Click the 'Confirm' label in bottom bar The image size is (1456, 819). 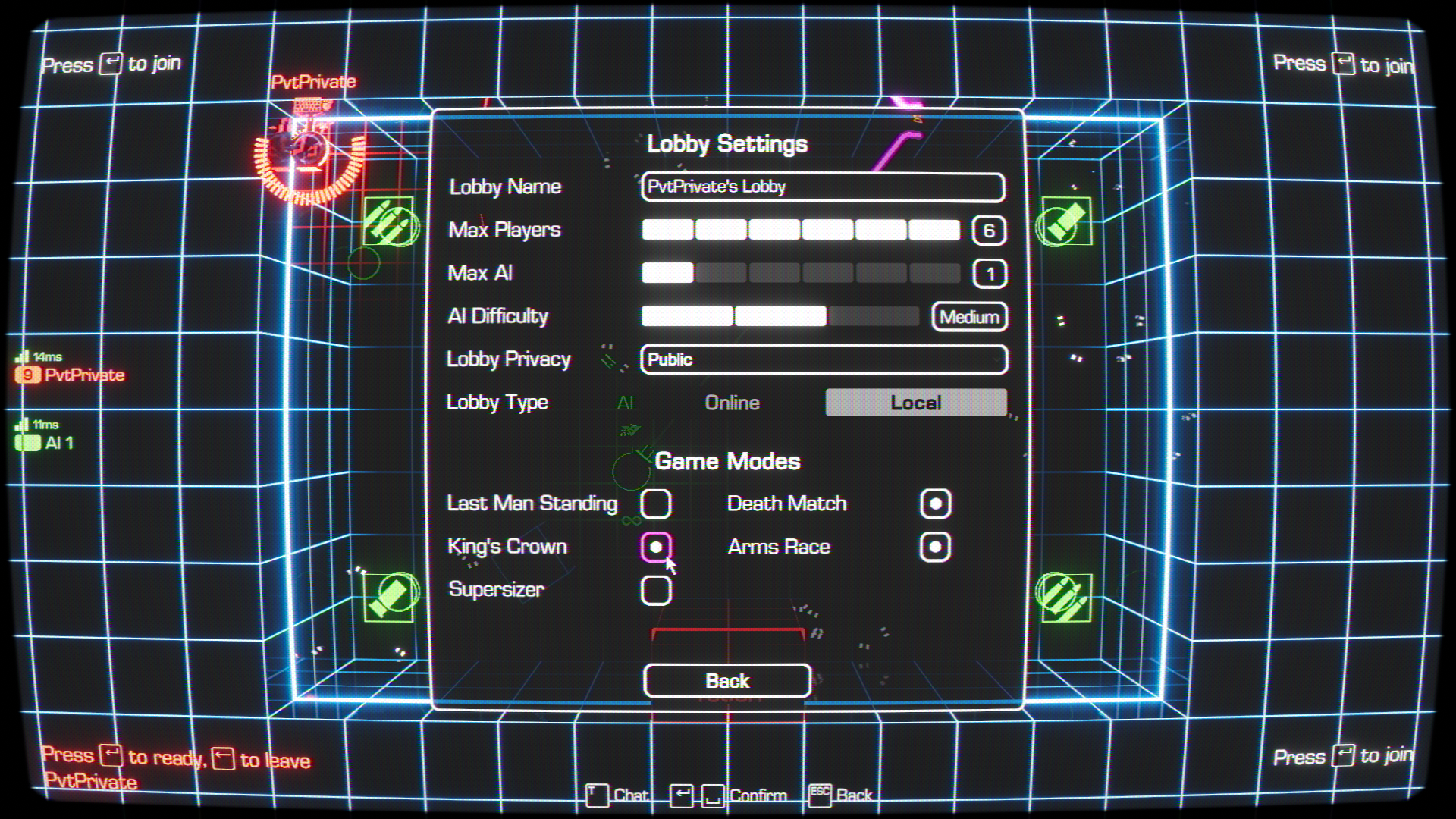(758, 795)
